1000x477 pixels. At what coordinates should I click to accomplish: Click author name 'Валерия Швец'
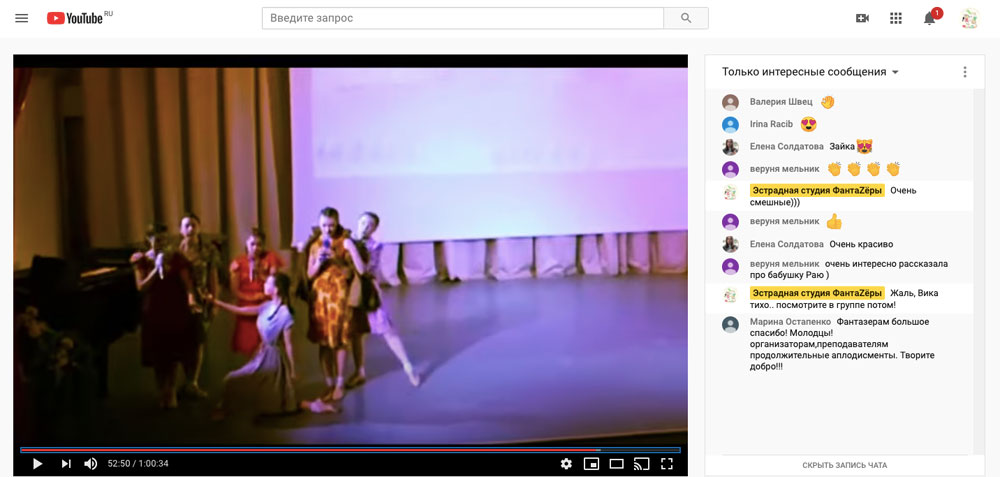pos(781,102)
